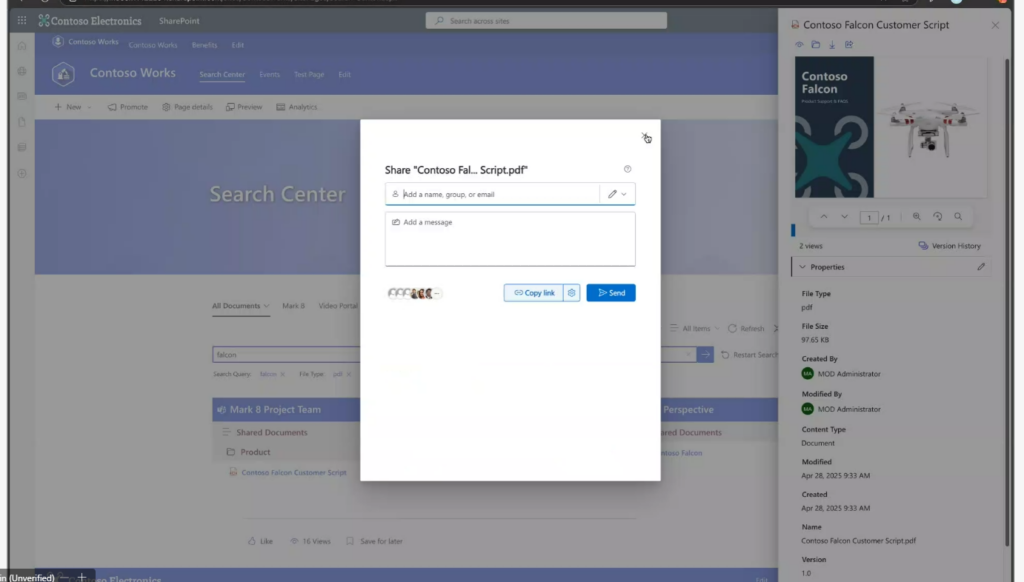Viewport: 1024px width, 582px height.
Task: Edit properties with the pencil icon
Action: tap(981, 267)
